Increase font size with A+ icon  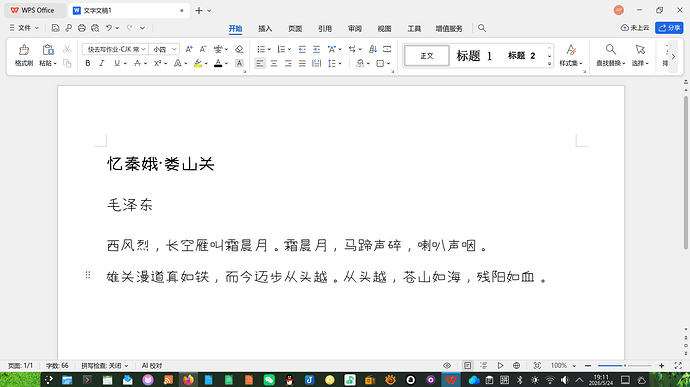click(x=189, y=49)
